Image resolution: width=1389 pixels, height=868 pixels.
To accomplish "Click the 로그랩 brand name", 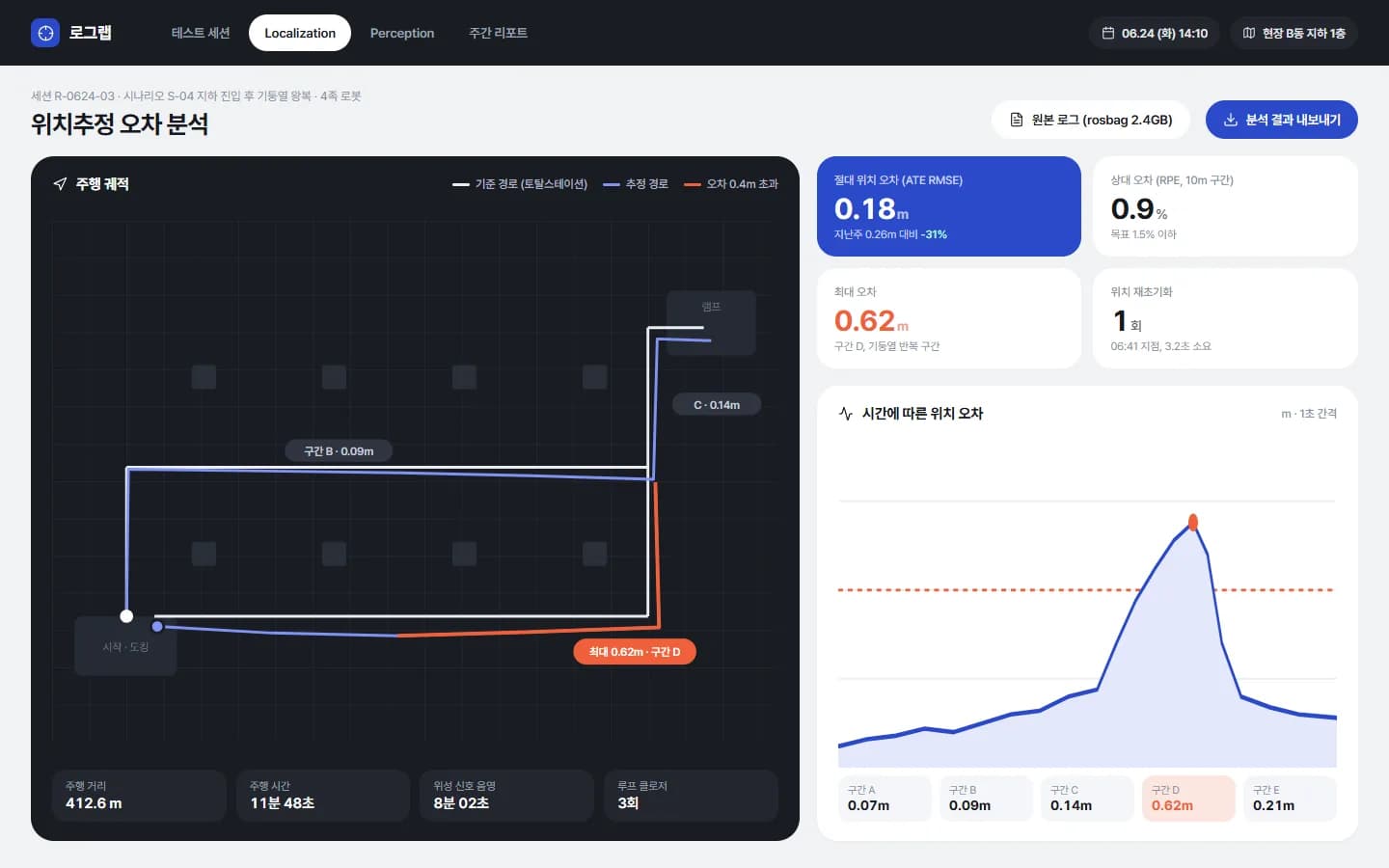I will [x=91, y=33].
